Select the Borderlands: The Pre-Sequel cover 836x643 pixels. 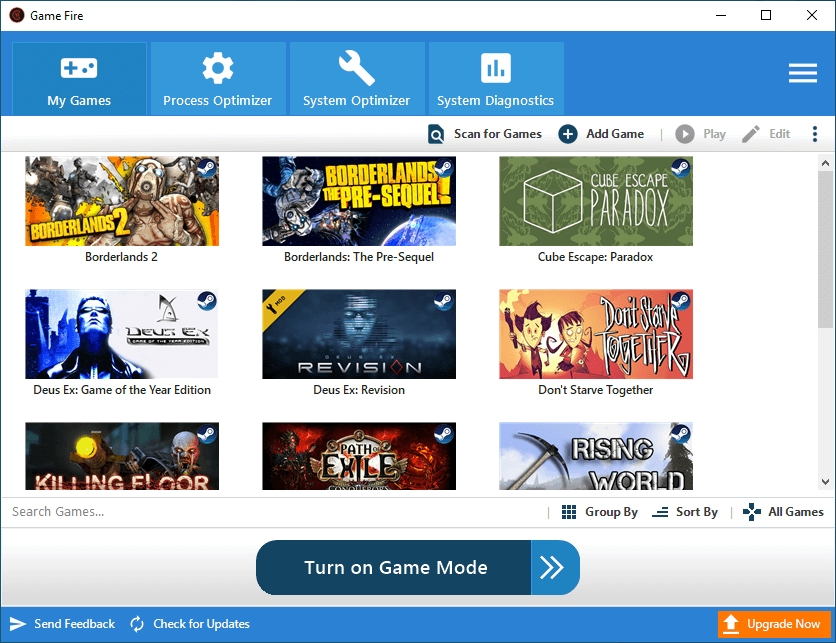[359, 201]
